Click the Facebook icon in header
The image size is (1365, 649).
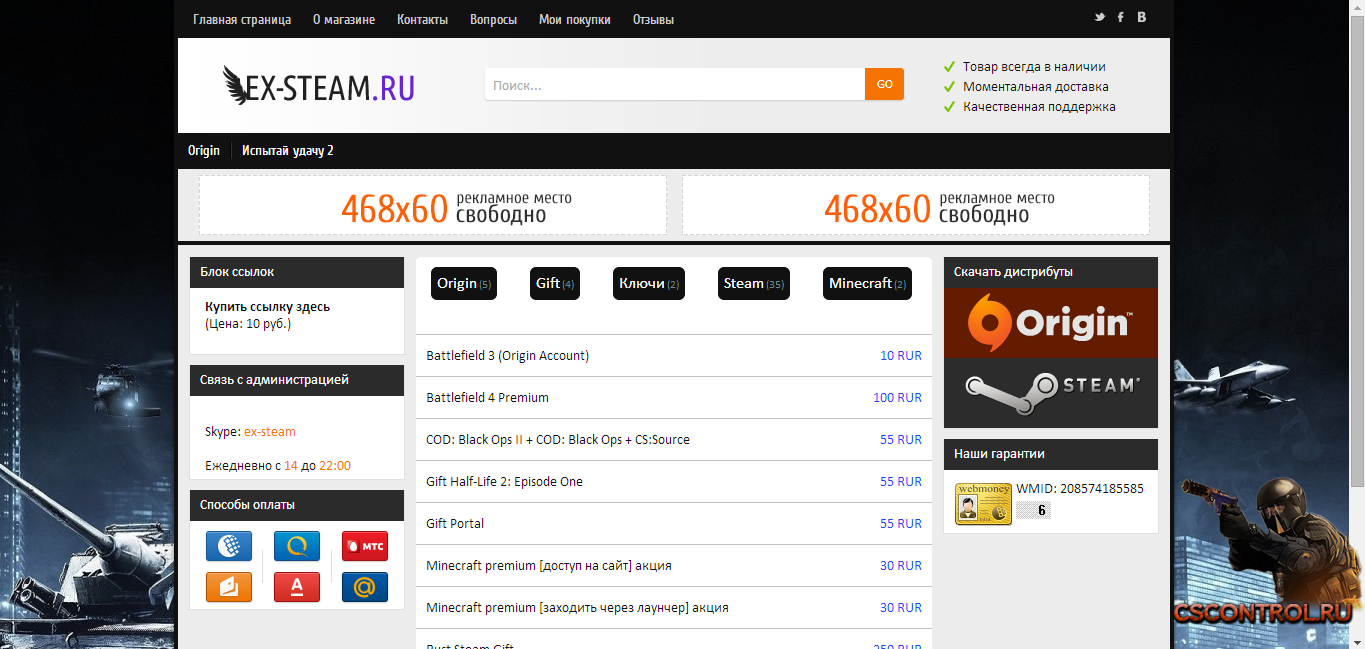tap(1120, 17)
